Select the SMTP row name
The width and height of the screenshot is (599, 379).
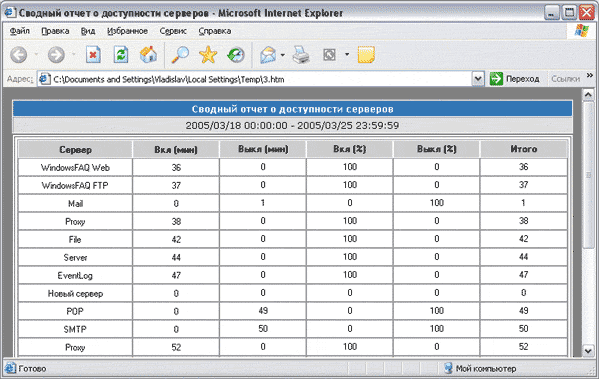click(x=75, y=329)
